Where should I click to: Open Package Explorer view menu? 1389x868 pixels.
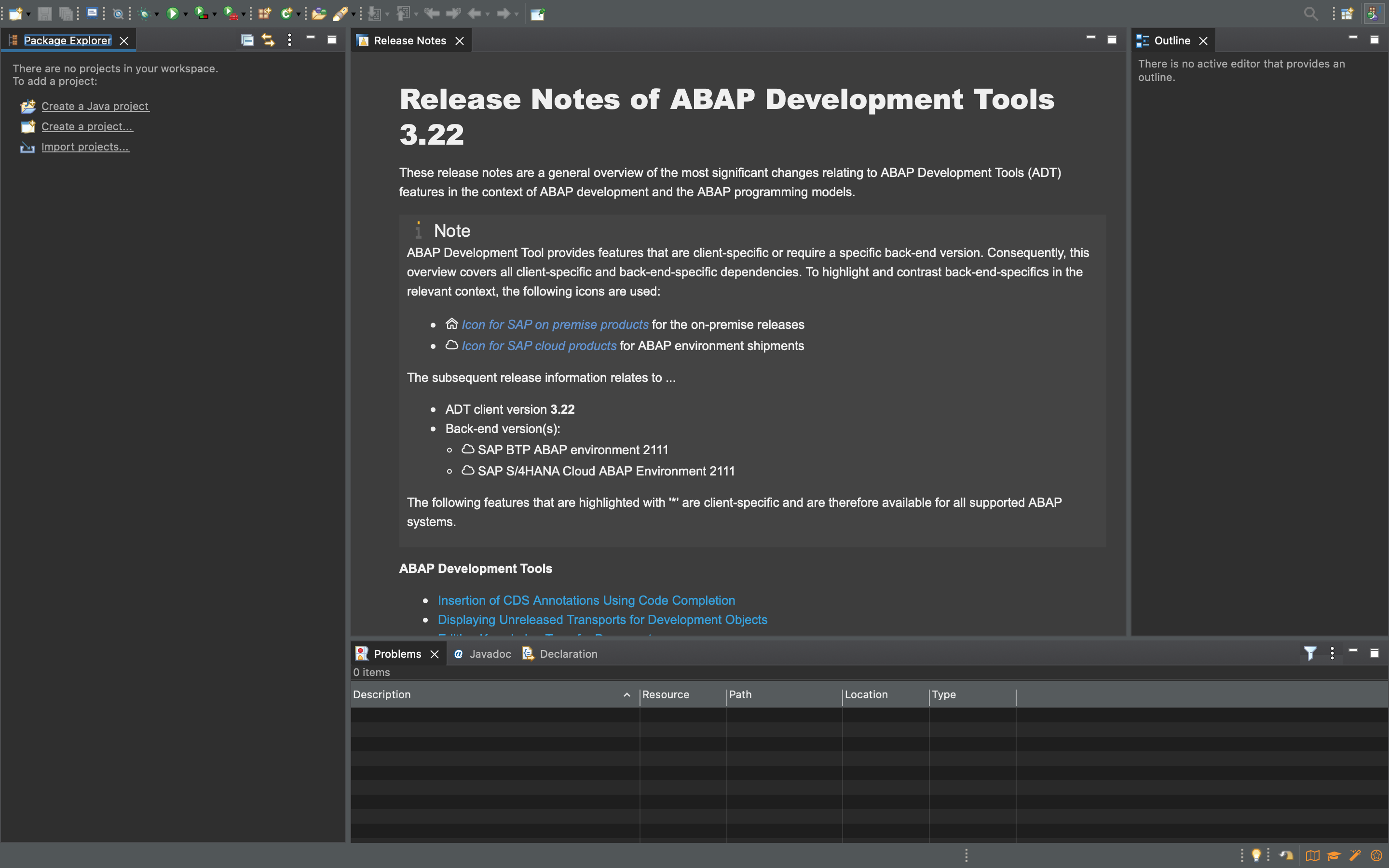289,40
